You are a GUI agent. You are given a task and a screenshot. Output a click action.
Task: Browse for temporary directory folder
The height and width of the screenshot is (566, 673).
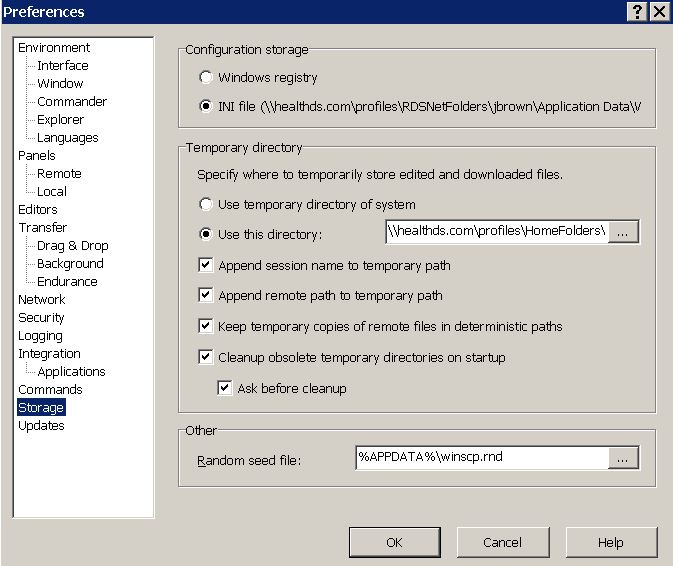pos(623,232)
